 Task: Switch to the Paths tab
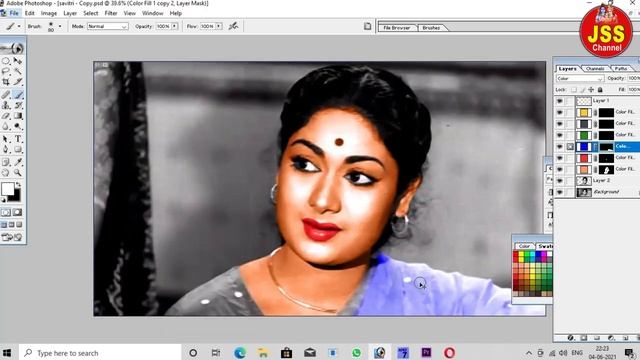tap(621, 69)
